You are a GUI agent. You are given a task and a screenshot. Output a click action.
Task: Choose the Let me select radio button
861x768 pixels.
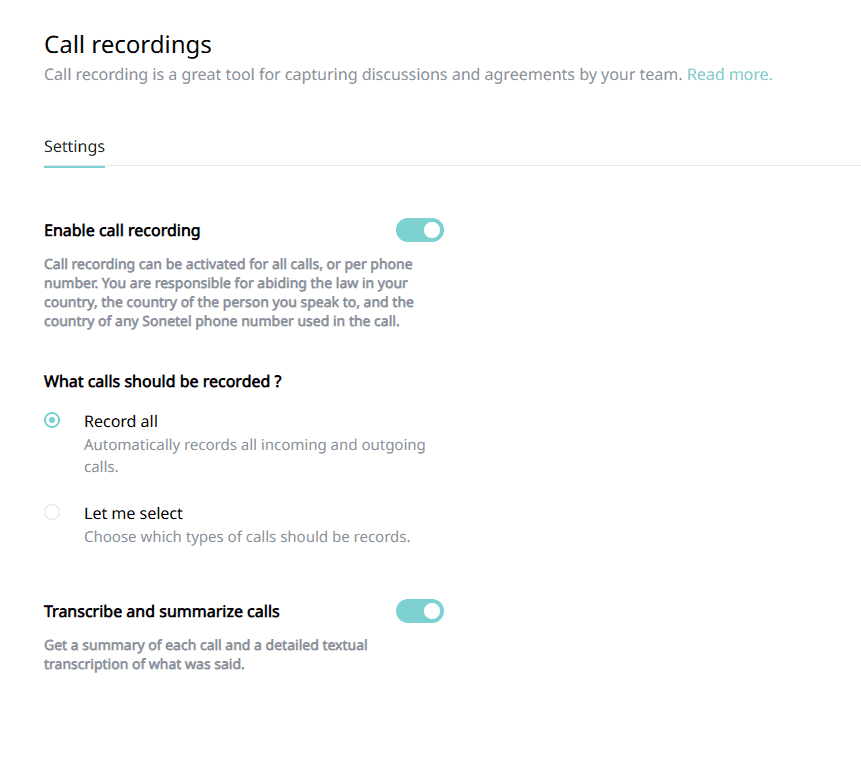coord(52,513)
